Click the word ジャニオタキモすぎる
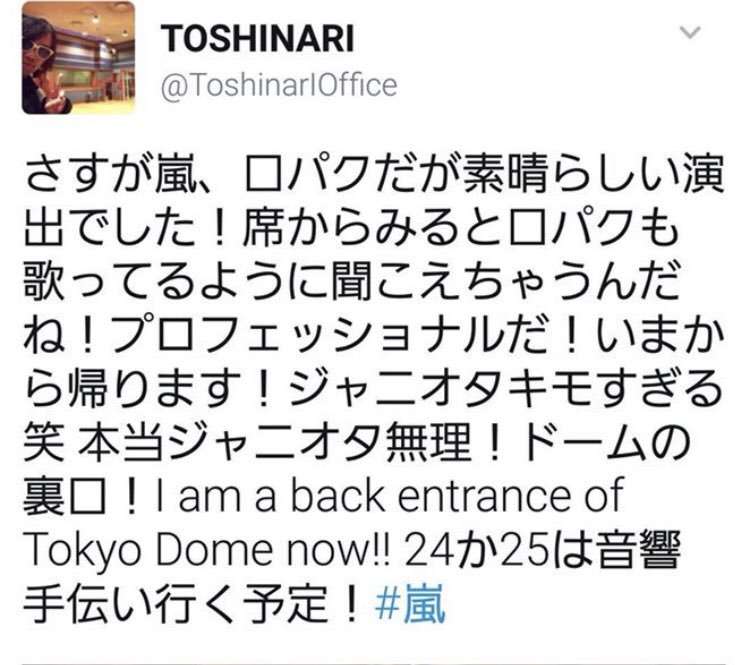The image size is (750, 665). pos(507,388)
